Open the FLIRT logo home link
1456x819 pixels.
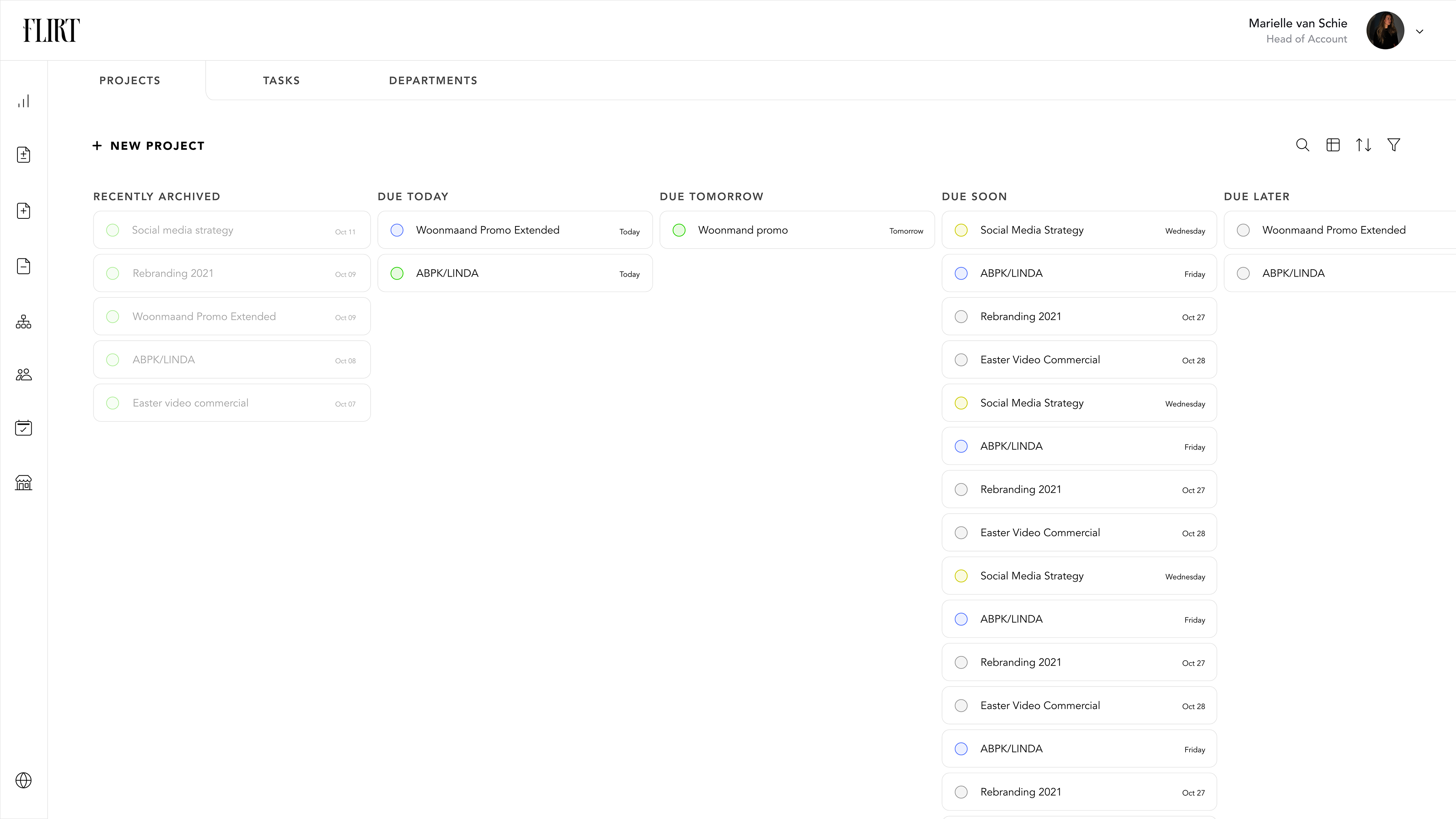51,31
